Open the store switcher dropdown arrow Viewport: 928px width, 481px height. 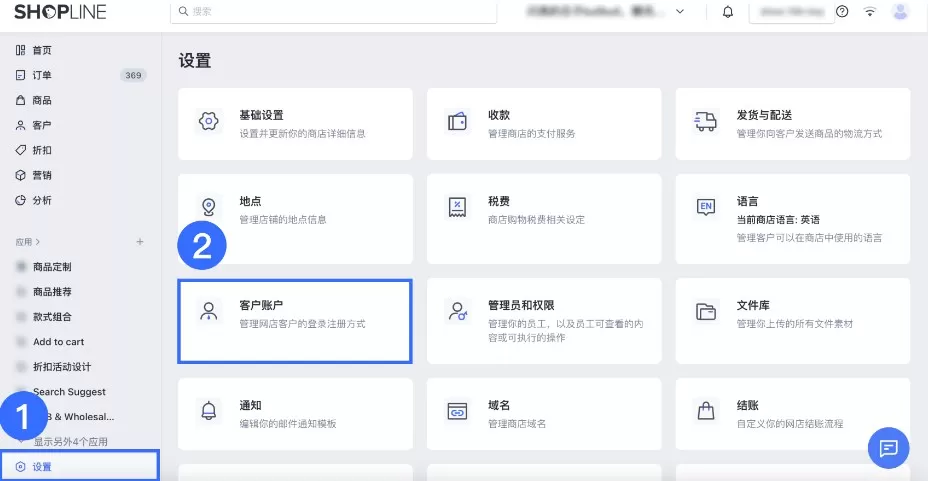[680, 11]
